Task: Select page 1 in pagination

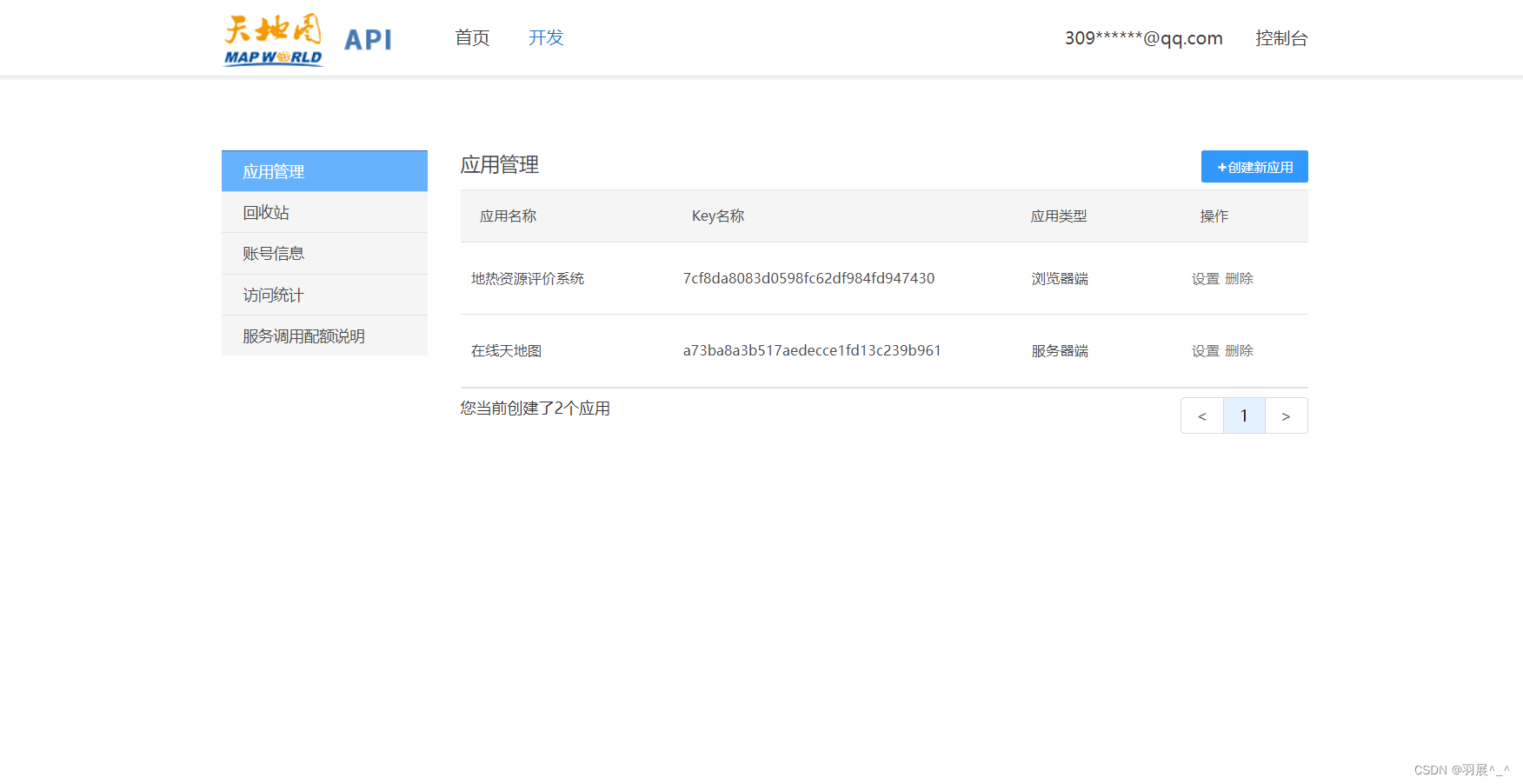Action: [1244, 415]
